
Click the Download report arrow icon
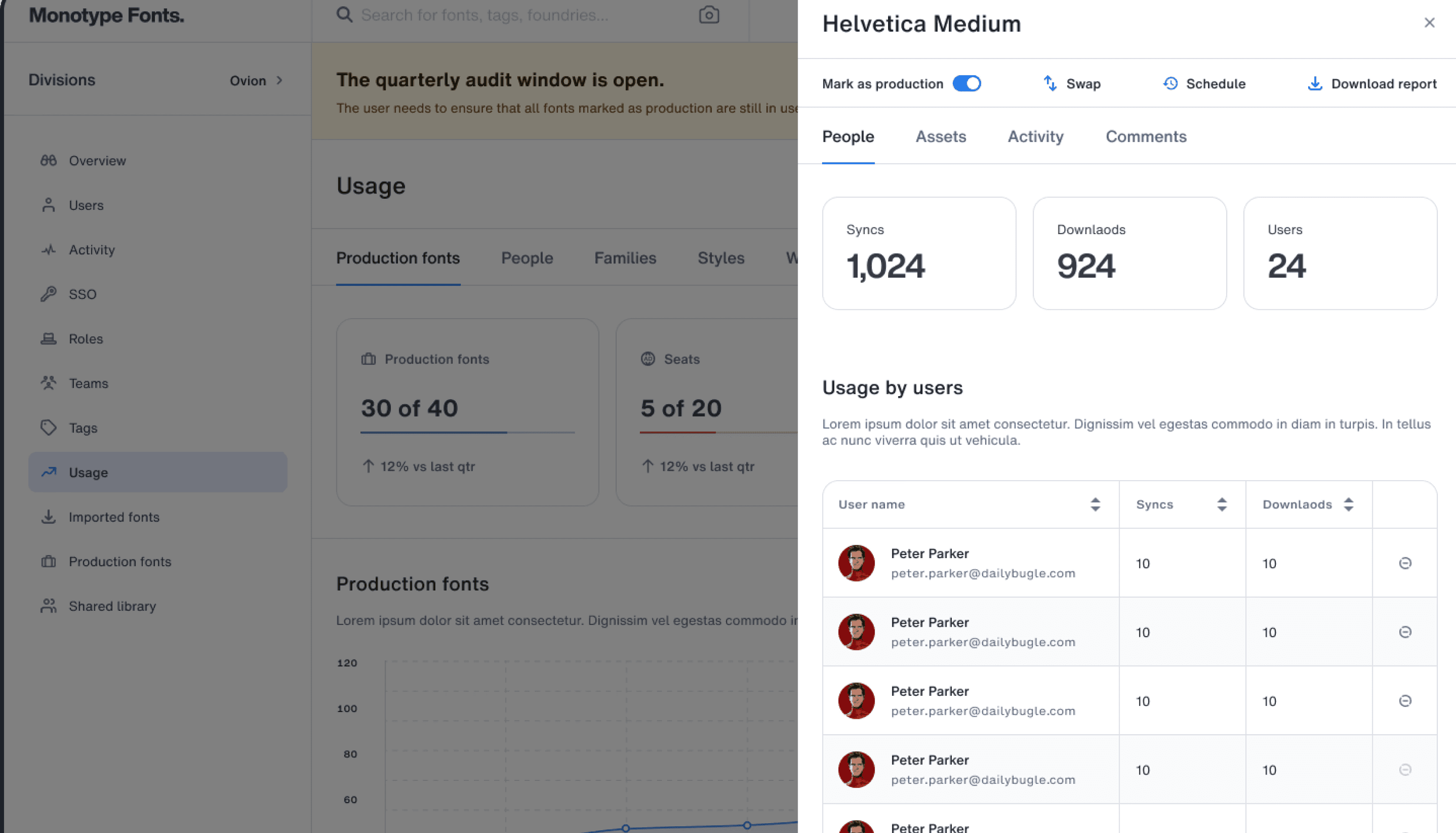pos(1315,84)
